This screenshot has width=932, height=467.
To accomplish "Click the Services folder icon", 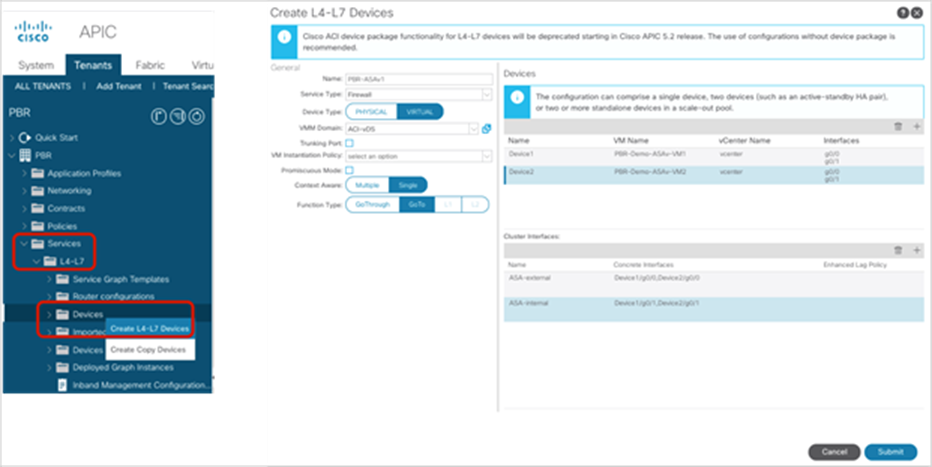I will 37,244.
